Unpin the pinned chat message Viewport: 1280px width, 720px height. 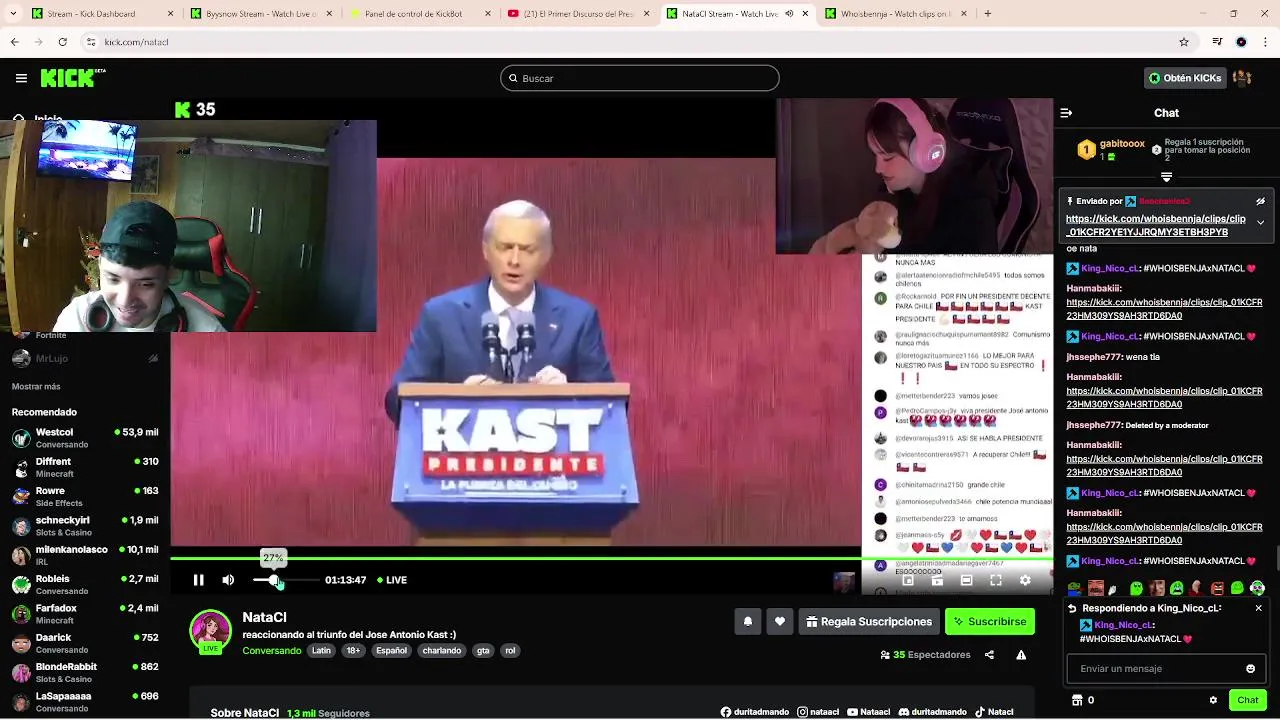tap(1260, 201)
